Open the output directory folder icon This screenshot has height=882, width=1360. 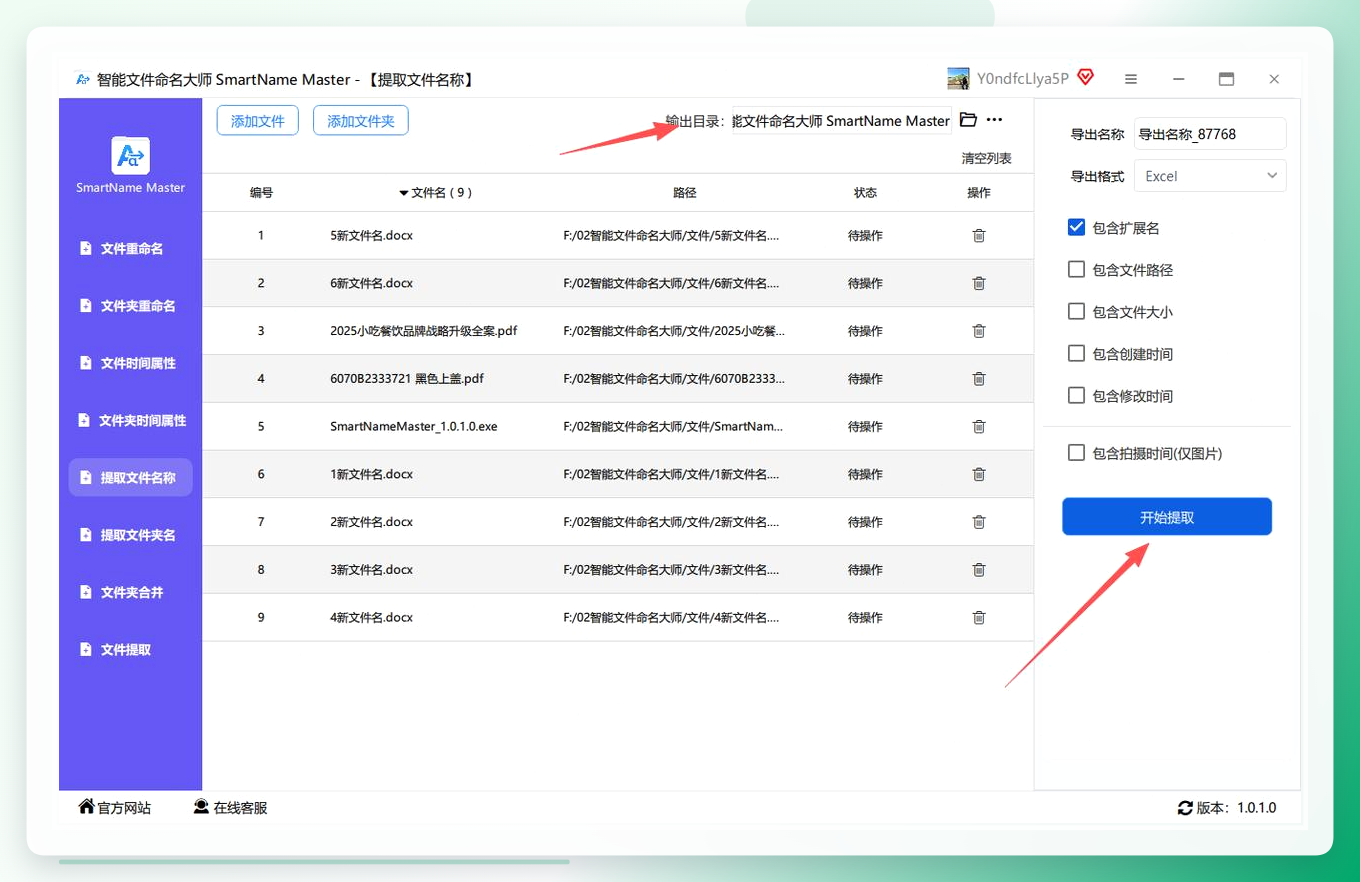pyautogui.click(x=968, y=120)
